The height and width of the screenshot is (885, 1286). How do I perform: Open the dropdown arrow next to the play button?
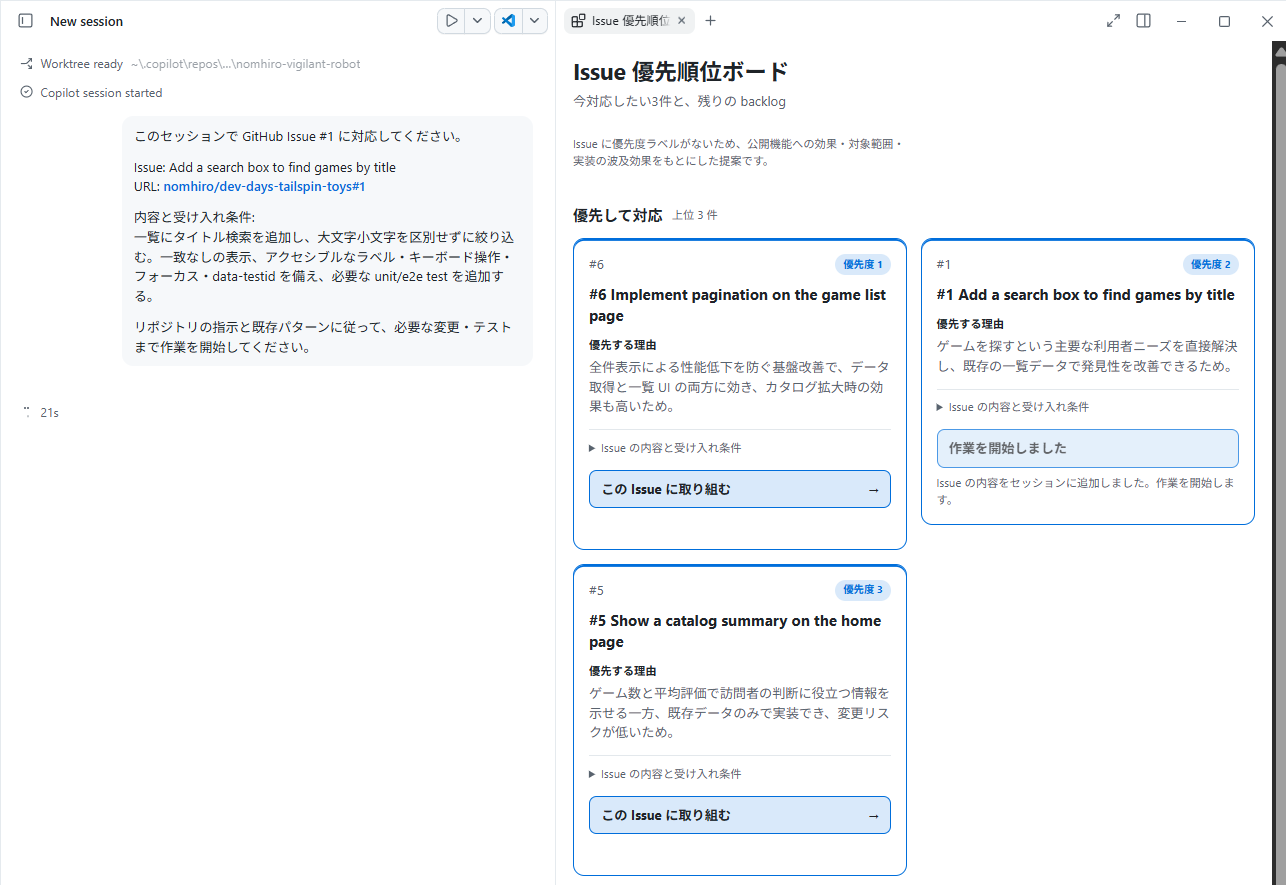pyautogui.click(x=478, y=21)
